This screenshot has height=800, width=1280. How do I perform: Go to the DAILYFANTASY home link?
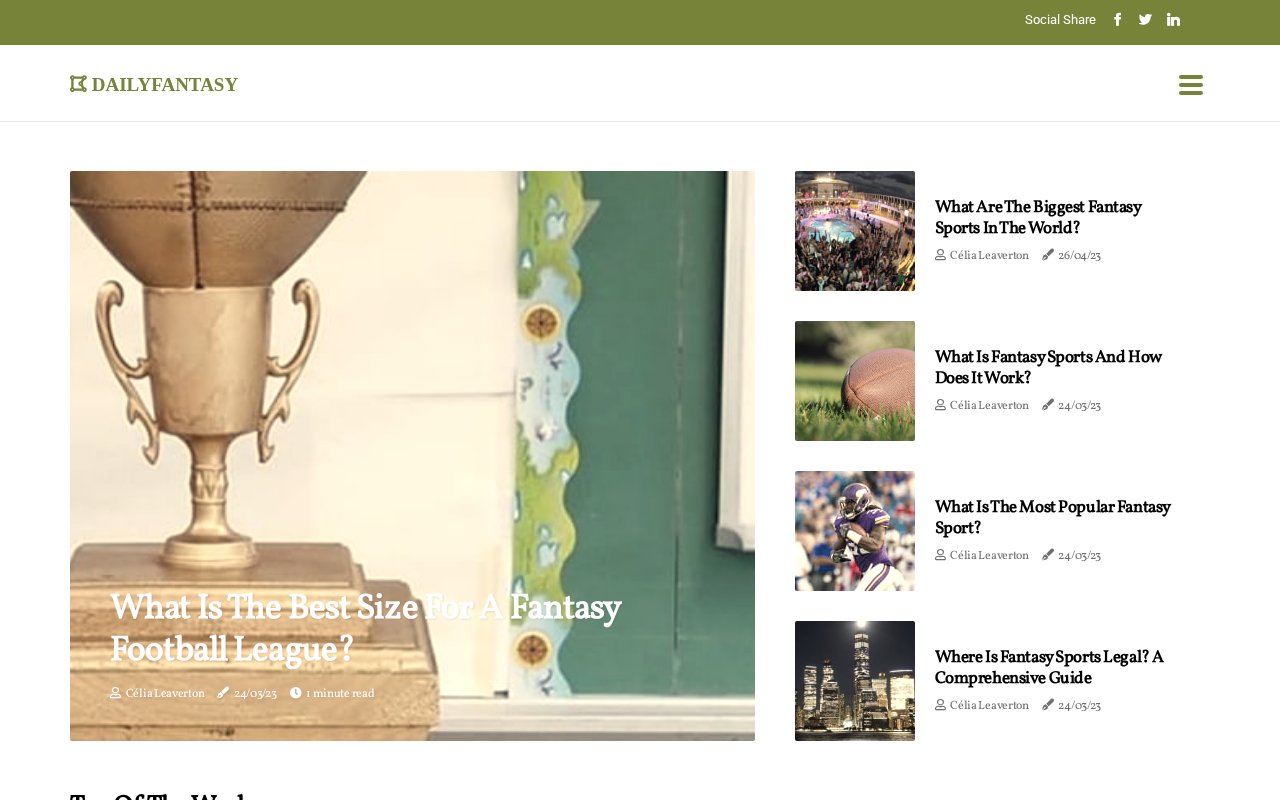coord(154,85)
